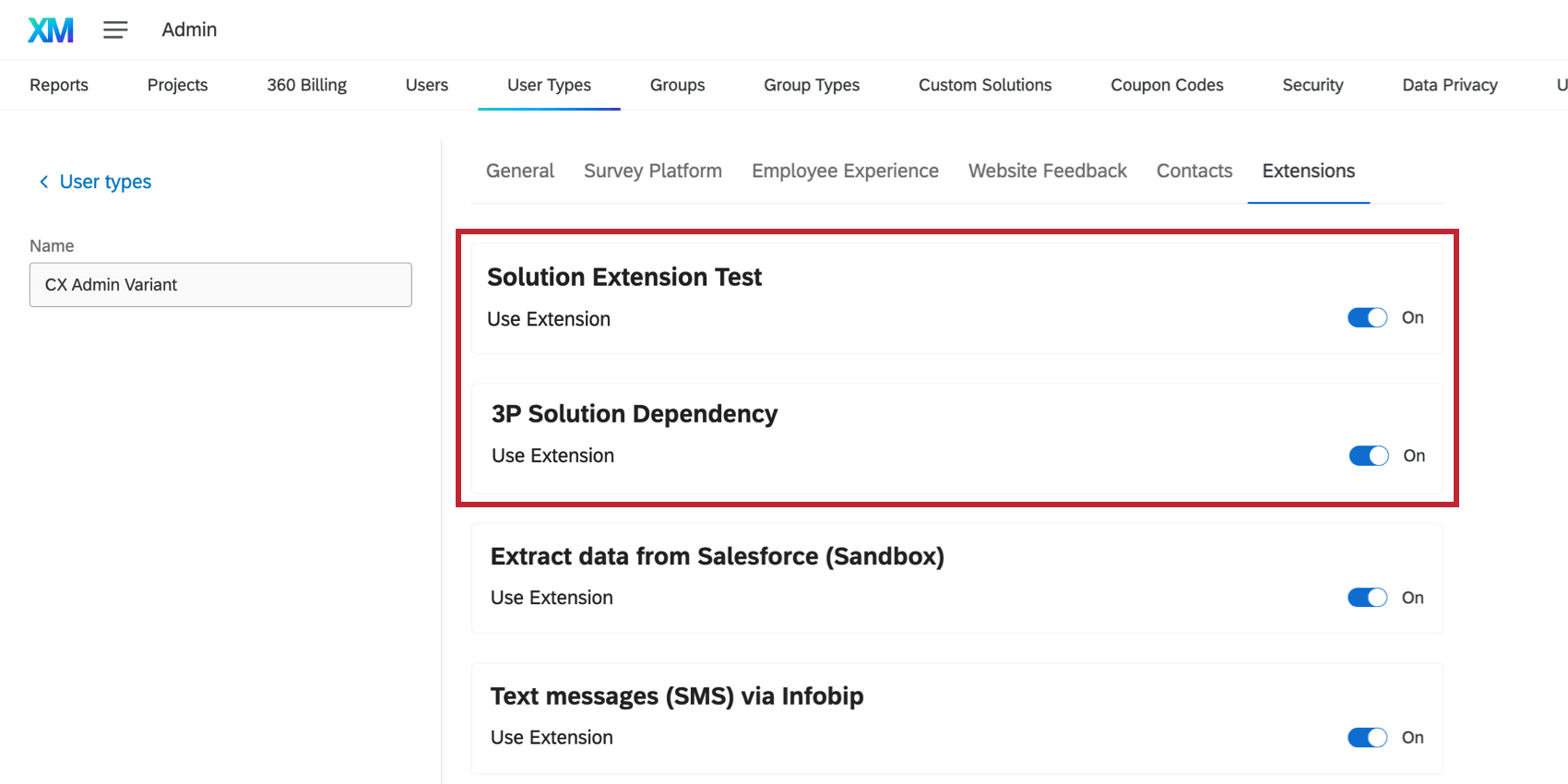Go to the Website Feedback tab
Image resolution: width=1568 pixels, height=784 pixels.
1048,171
